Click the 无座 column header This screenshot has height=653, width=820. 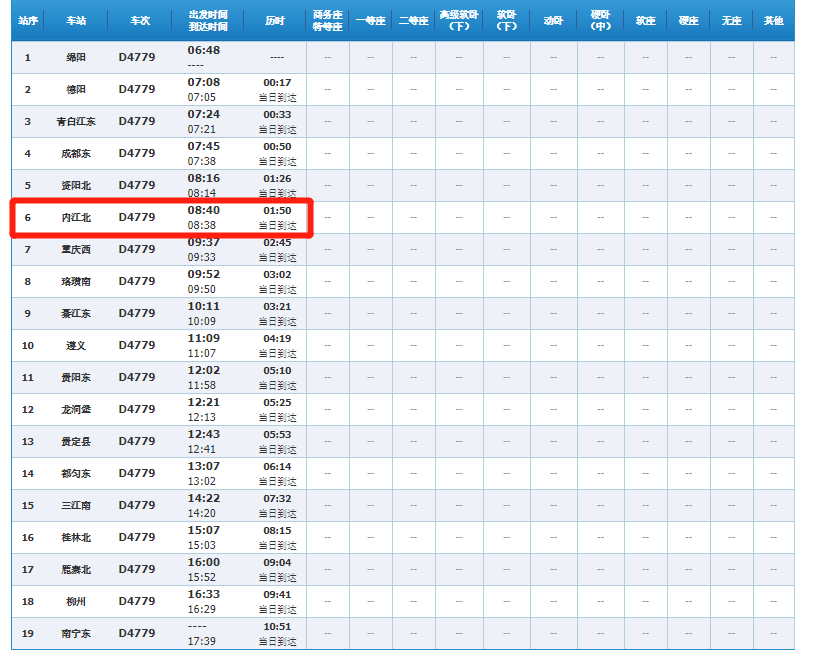click(x=731, y=21)
